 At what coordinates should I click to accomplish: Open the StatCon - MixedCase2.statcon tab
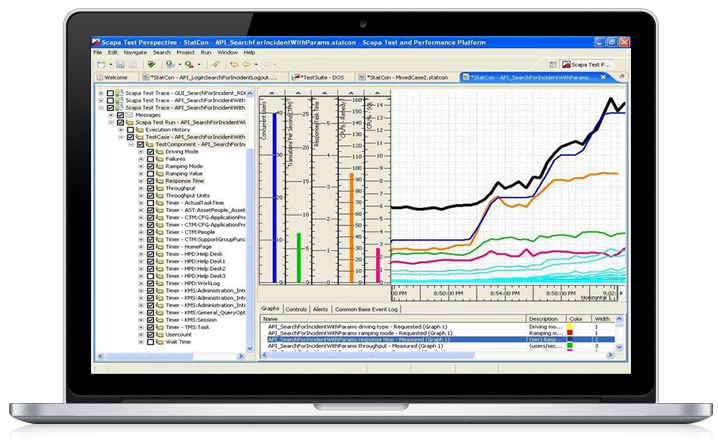407,77
